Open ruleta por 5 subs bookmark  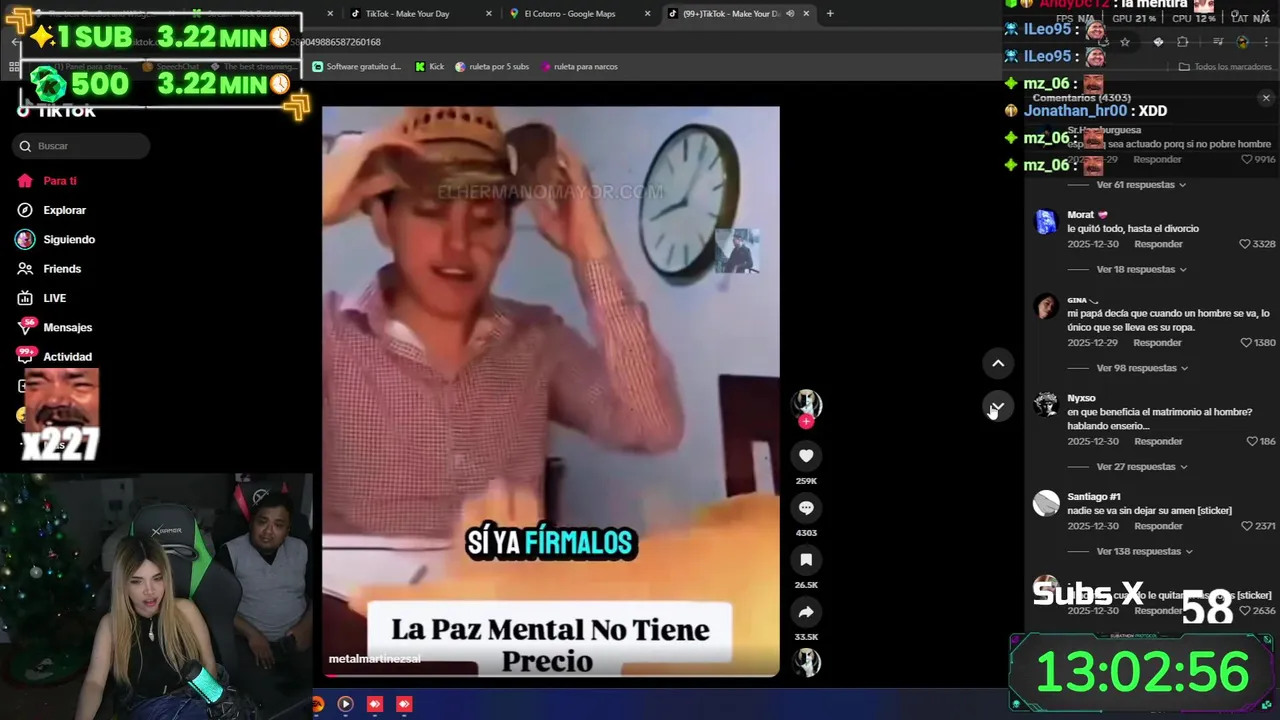pyautogui.click(x=492, y=67)
